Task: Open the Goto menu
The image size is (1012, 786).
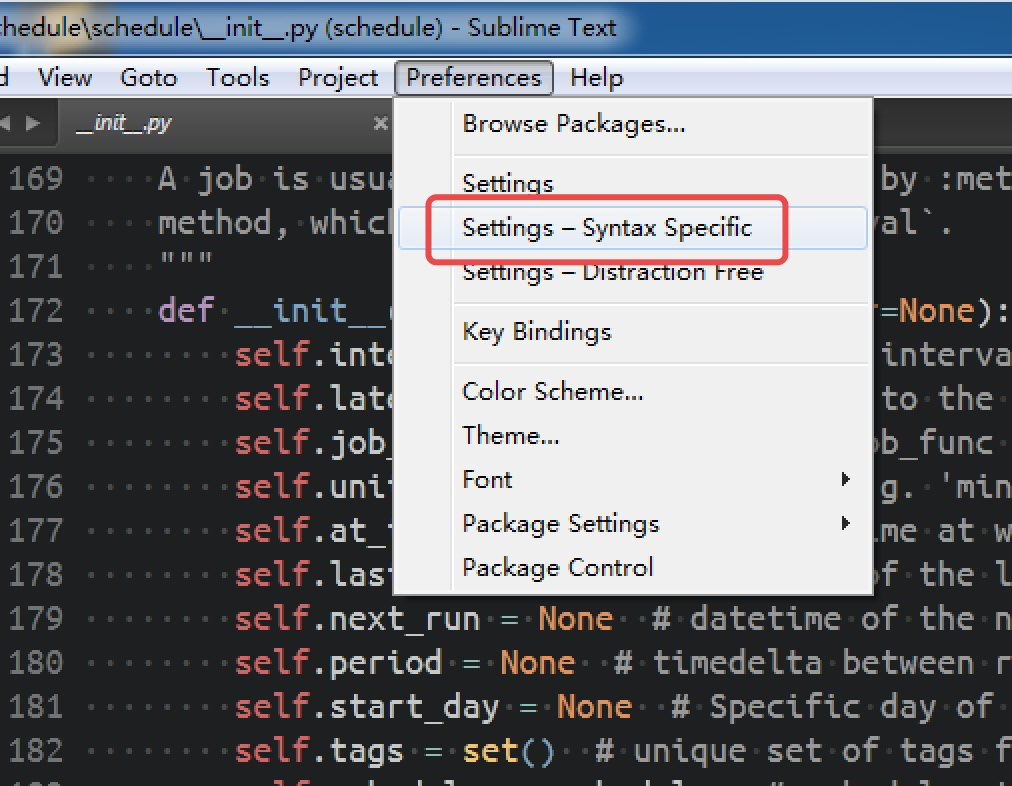Action: 148,77
